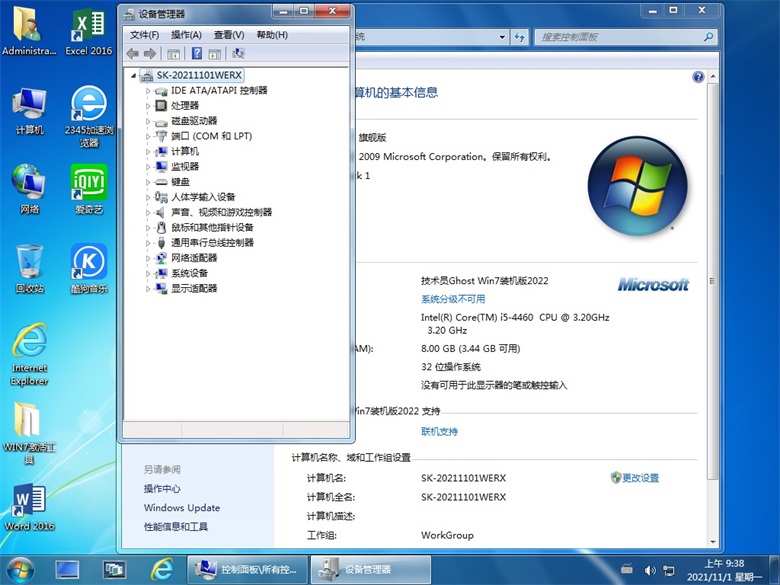Select the Kugou Music (酷狗音乐) desktop icon
The height and width of the screenshot is (585, 780).
(88, 266)
